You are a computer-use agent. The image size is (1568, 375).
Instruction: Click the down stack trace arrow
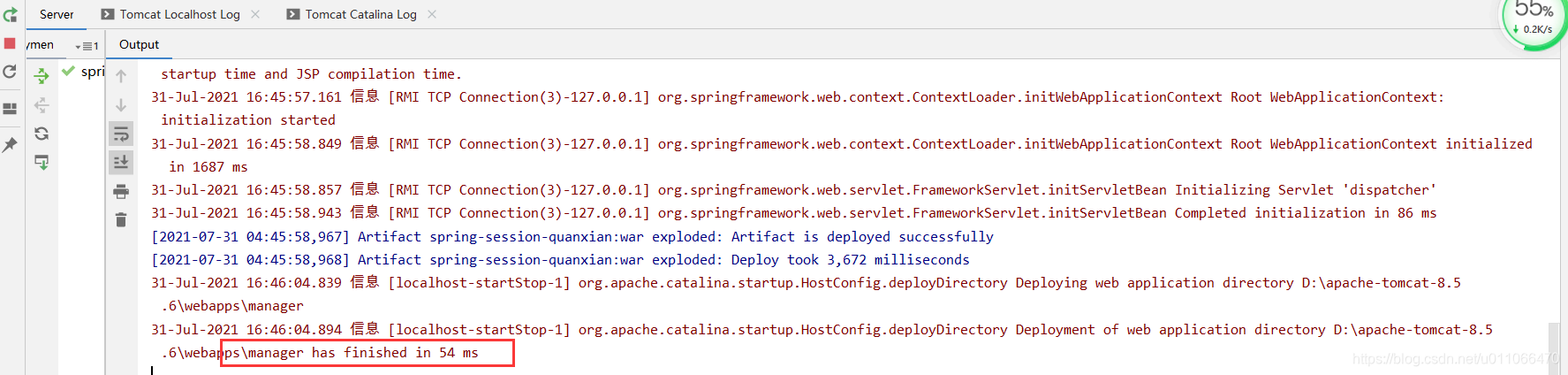121,105
